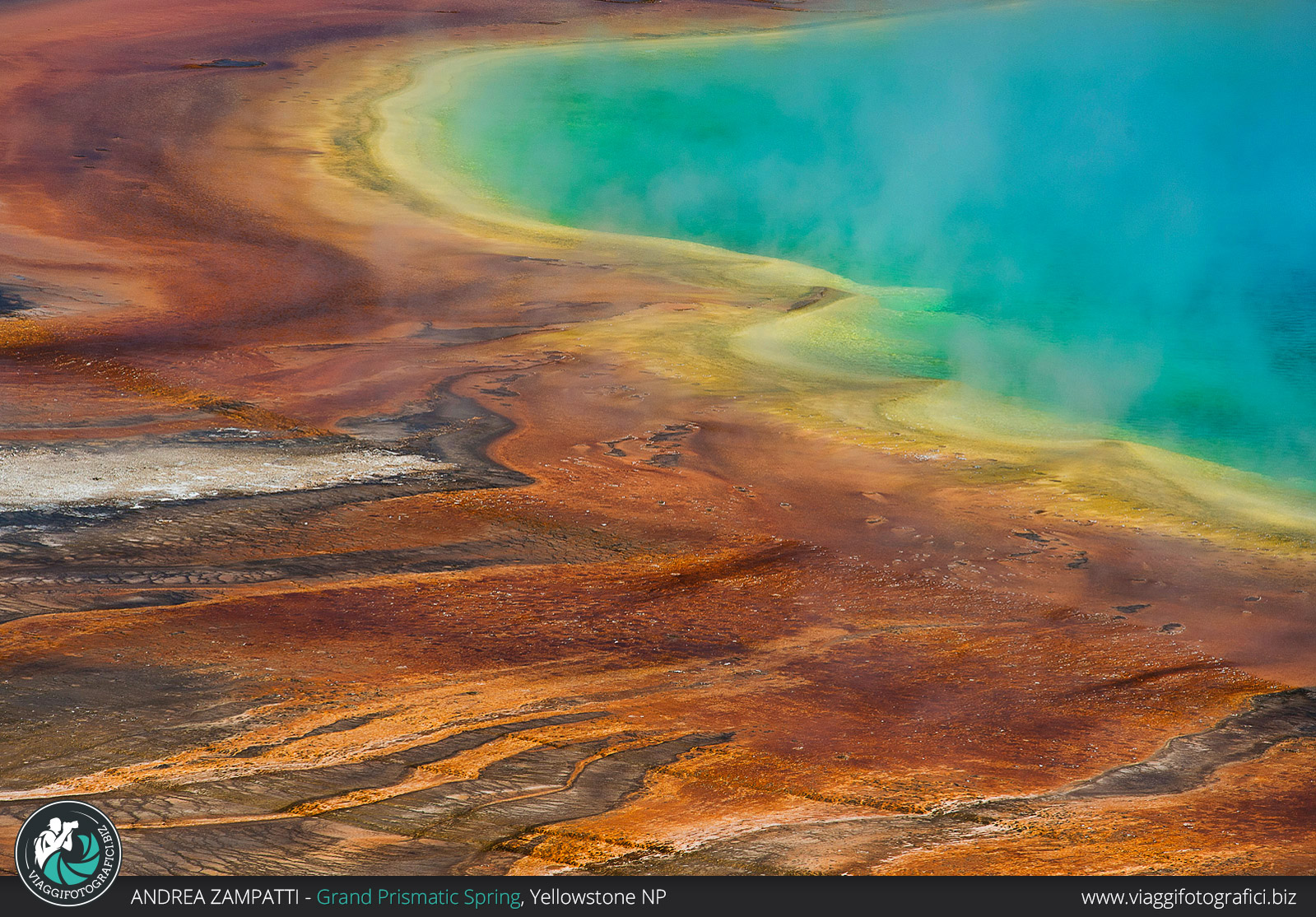This screenshot has height=917, width=1316.
Task: Click the 'Yellowstone NP' caption text
Action: (x=598, y=897)
